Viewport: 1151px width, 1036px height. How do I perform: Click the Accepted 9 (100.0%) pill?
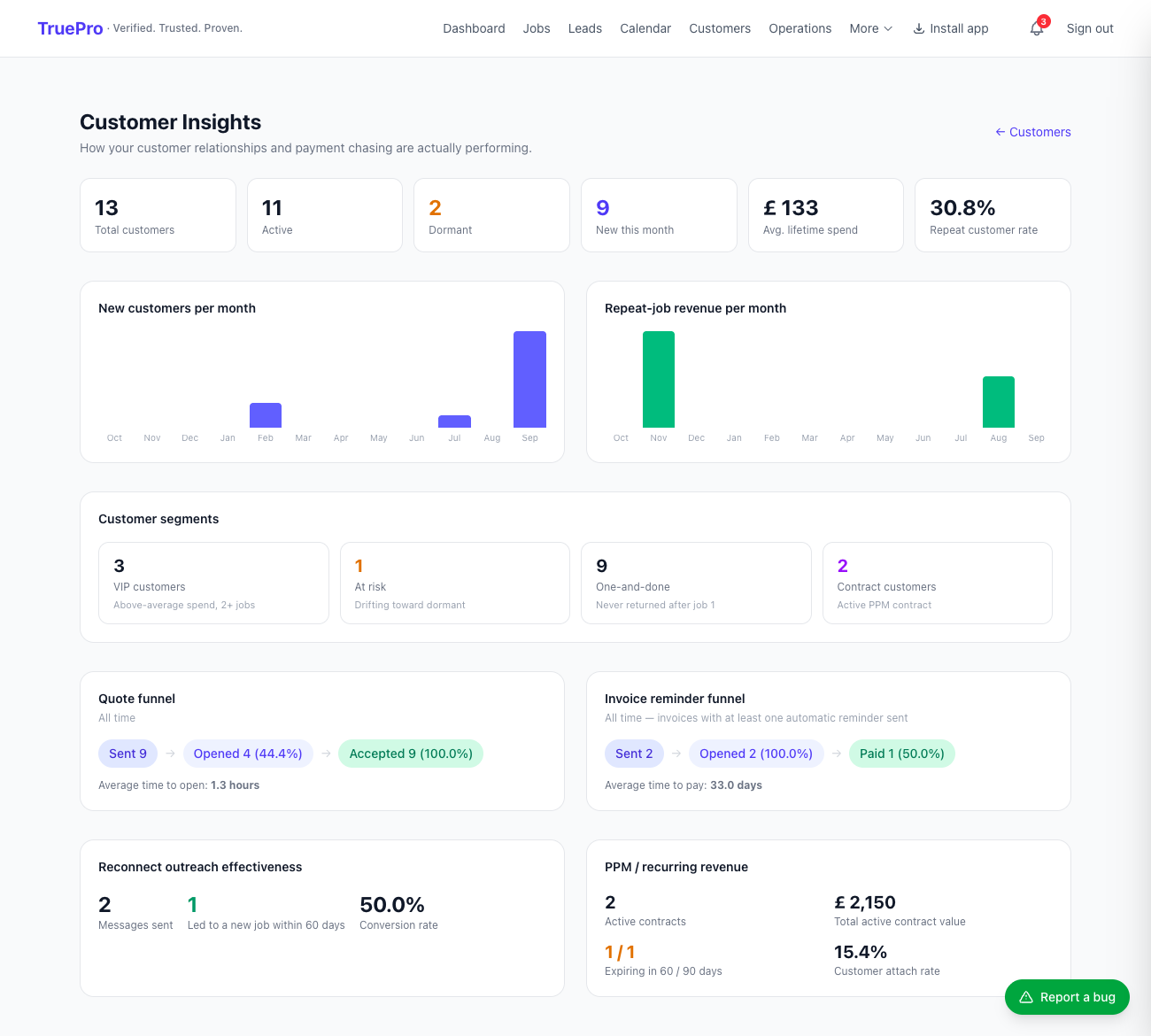pos(411,754)
